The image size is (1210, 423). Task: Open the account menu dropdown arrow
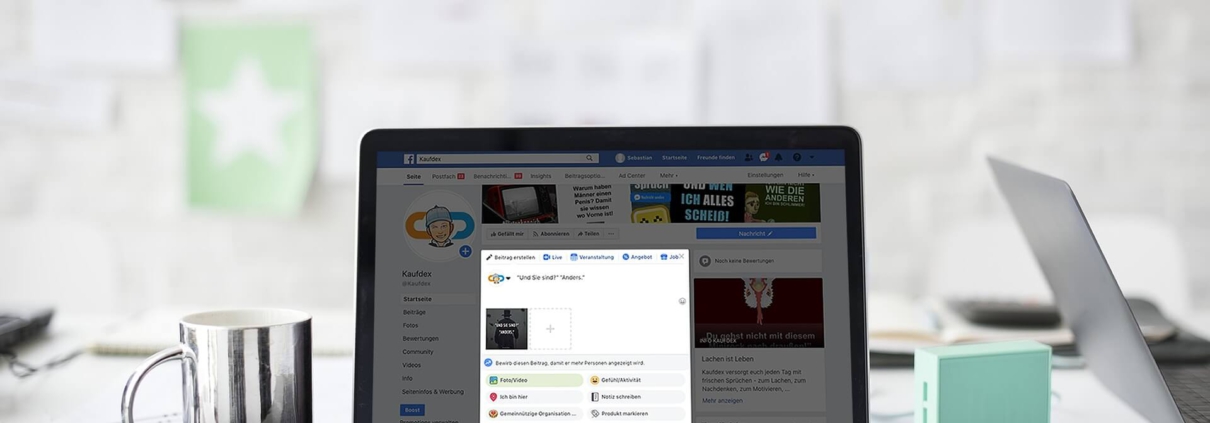812,157
